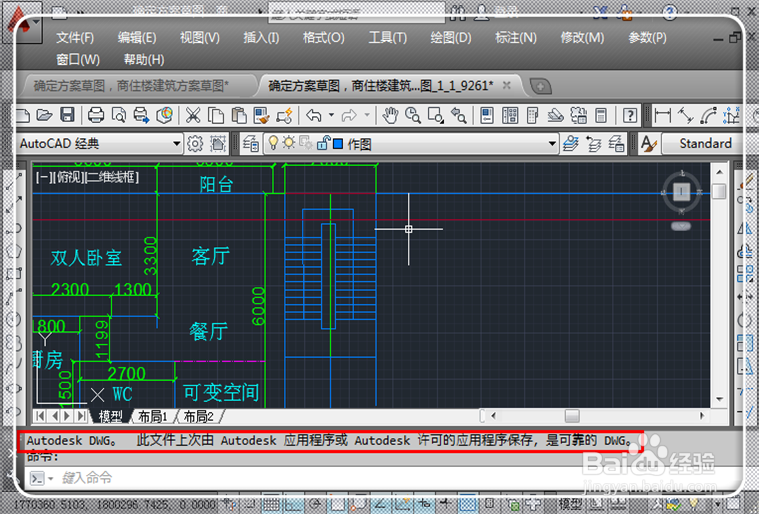Toggle the layer lock padlock icon
This screenshot has width=759, height=514.
[323, 143]
